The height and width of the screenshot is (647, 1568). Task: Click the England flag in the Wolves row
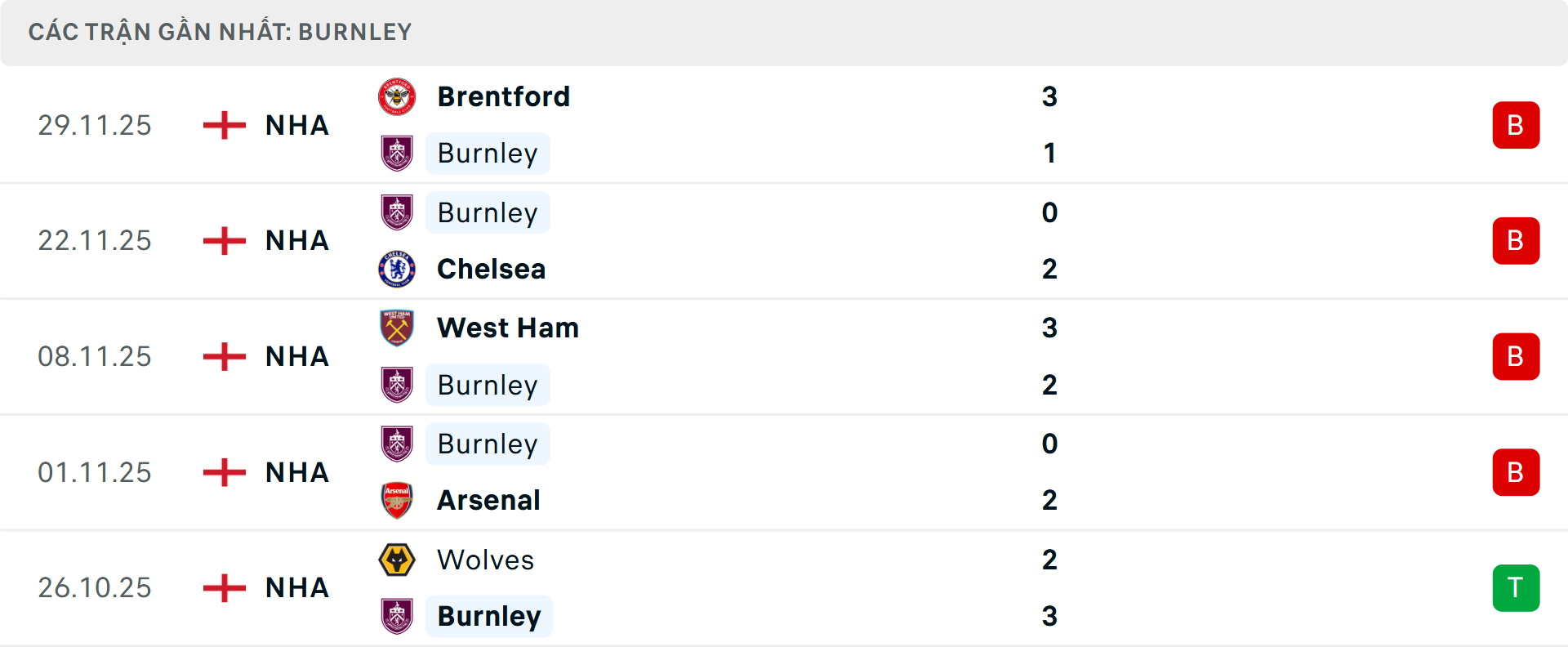pyautogui.click(x=223, y=587)
